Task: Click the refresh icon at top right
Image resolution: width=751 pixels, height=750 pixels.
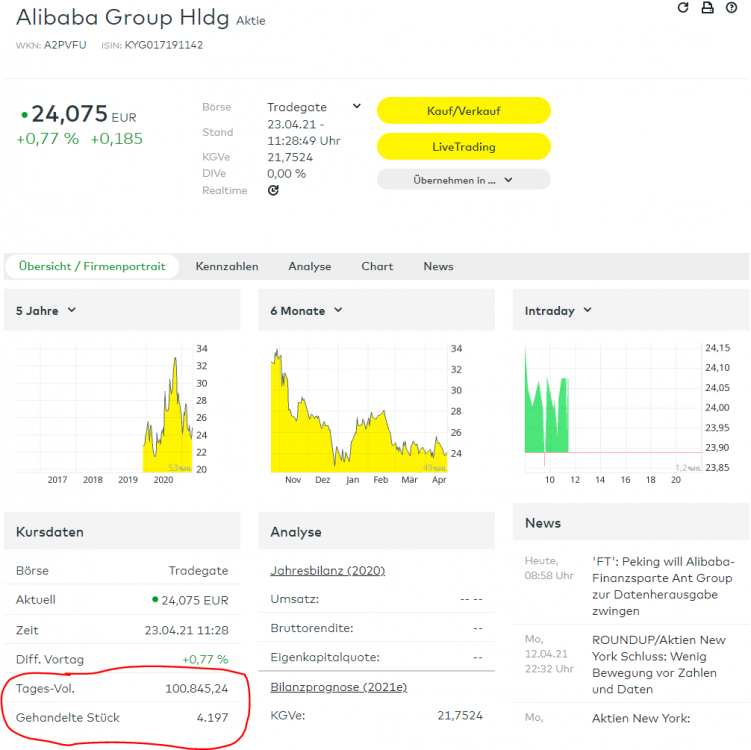Action: tap(683, 8)
